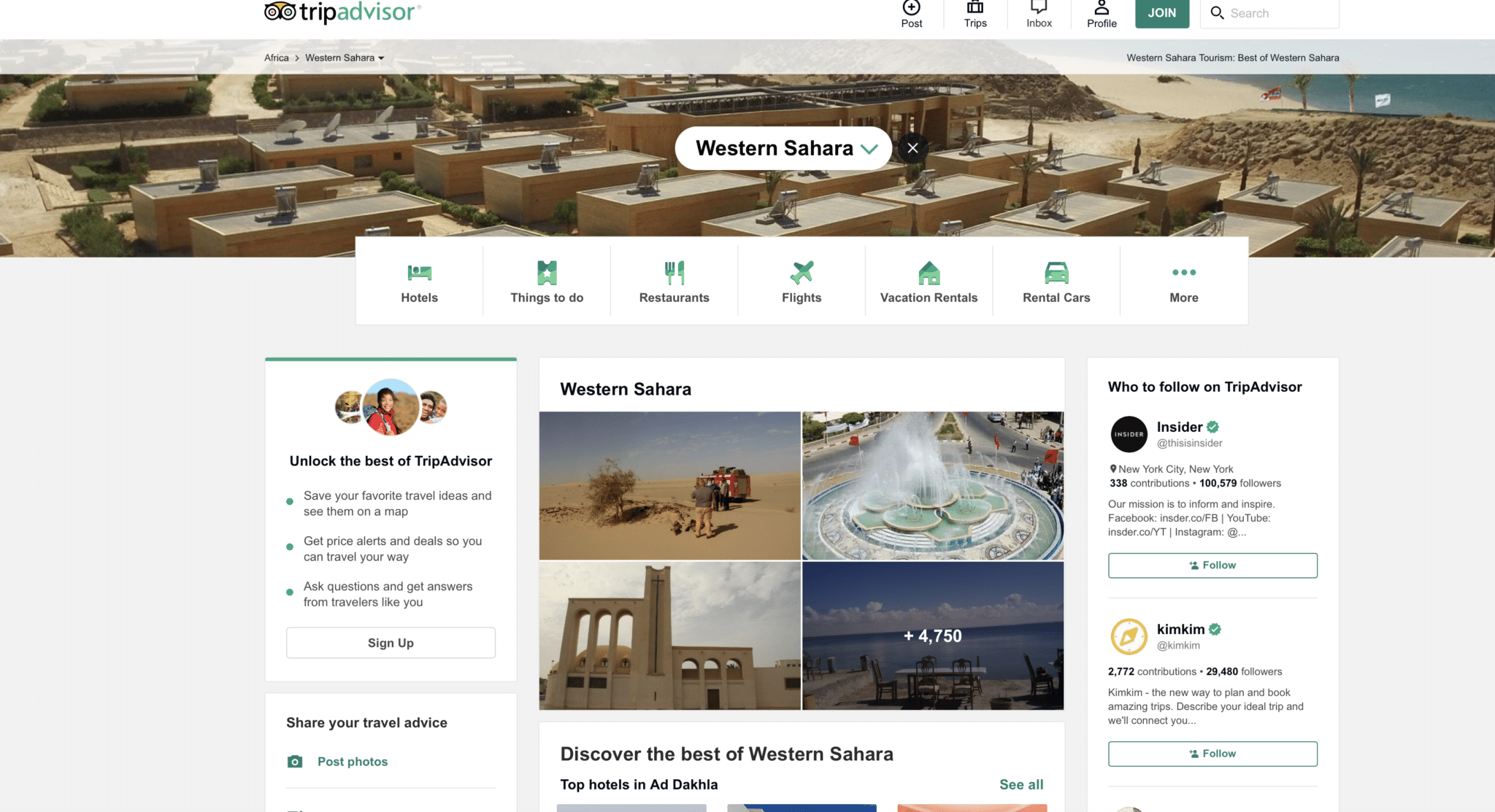Viewport: 1495px width, 812px height.
Task: Click the green JOIN button
Action: (1162, 13)
